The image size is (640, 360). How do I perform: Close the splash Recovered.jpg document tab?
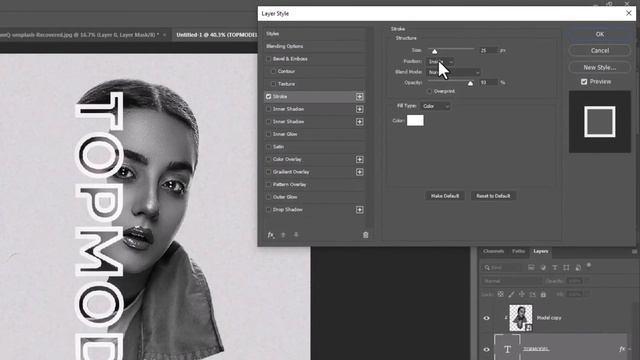click(x=164, y=35)
